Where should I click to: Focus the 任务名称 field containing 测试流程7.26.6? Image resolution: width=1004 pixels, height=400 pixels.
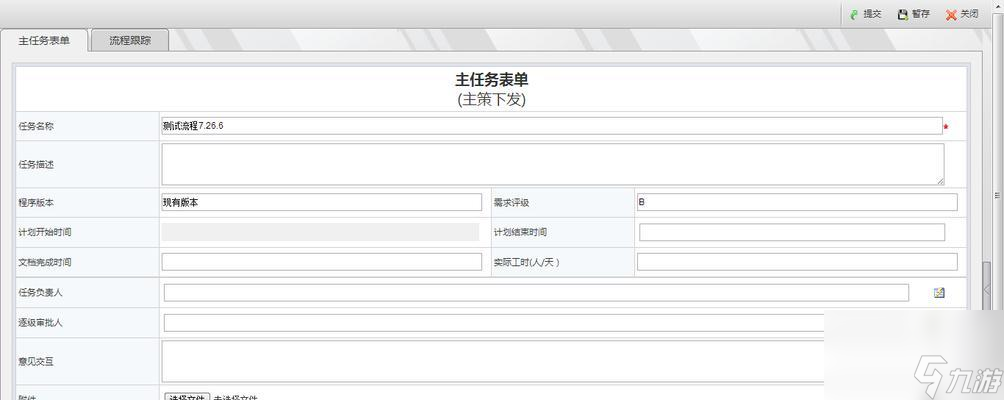tap(552, 126)
